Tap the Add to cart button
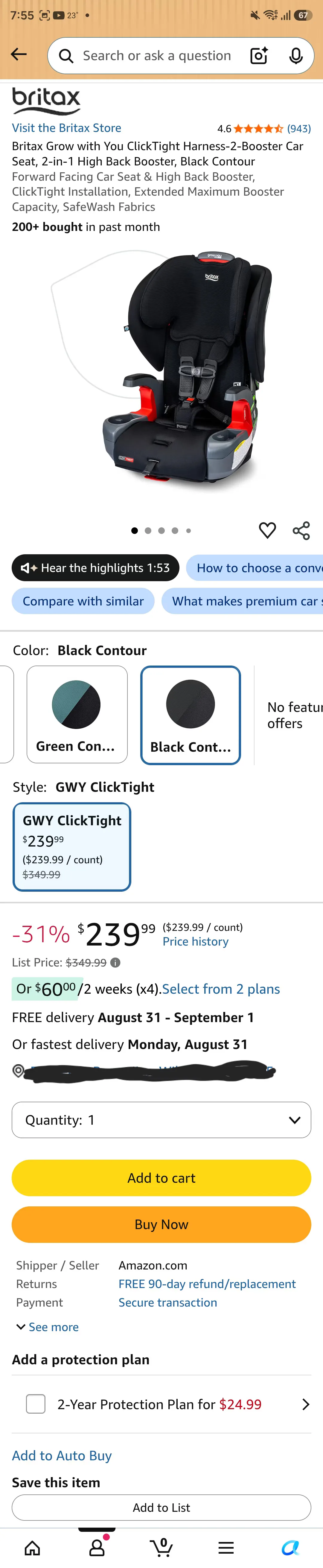This screenshot has height=1568, width=323. point(161,1177)
